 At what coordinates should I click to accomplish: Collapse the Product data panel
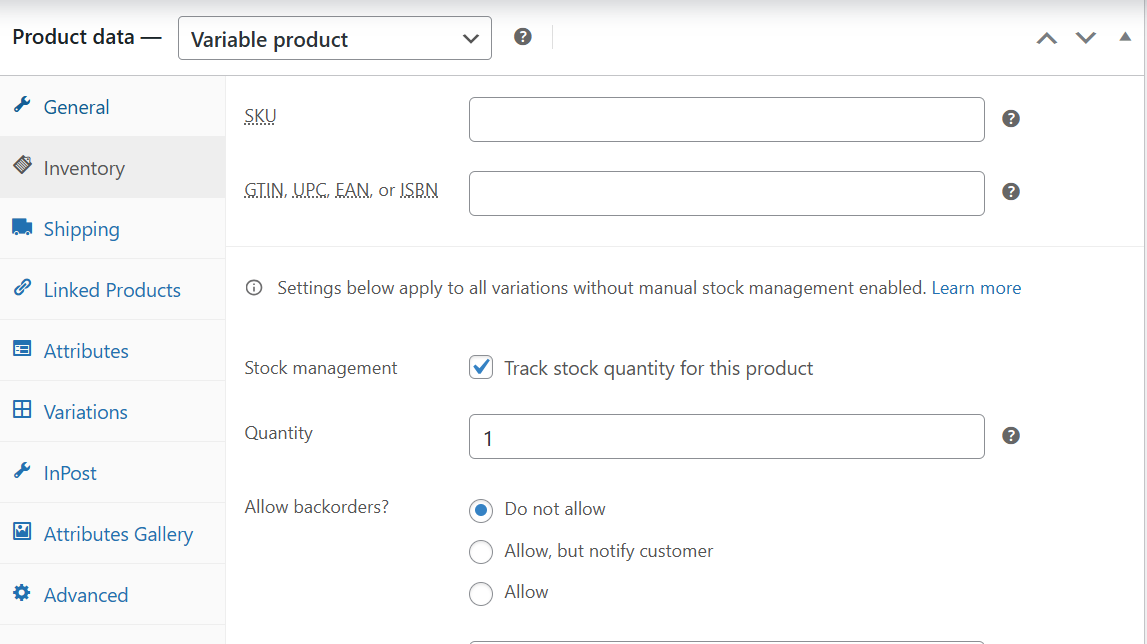(1125, 37)
